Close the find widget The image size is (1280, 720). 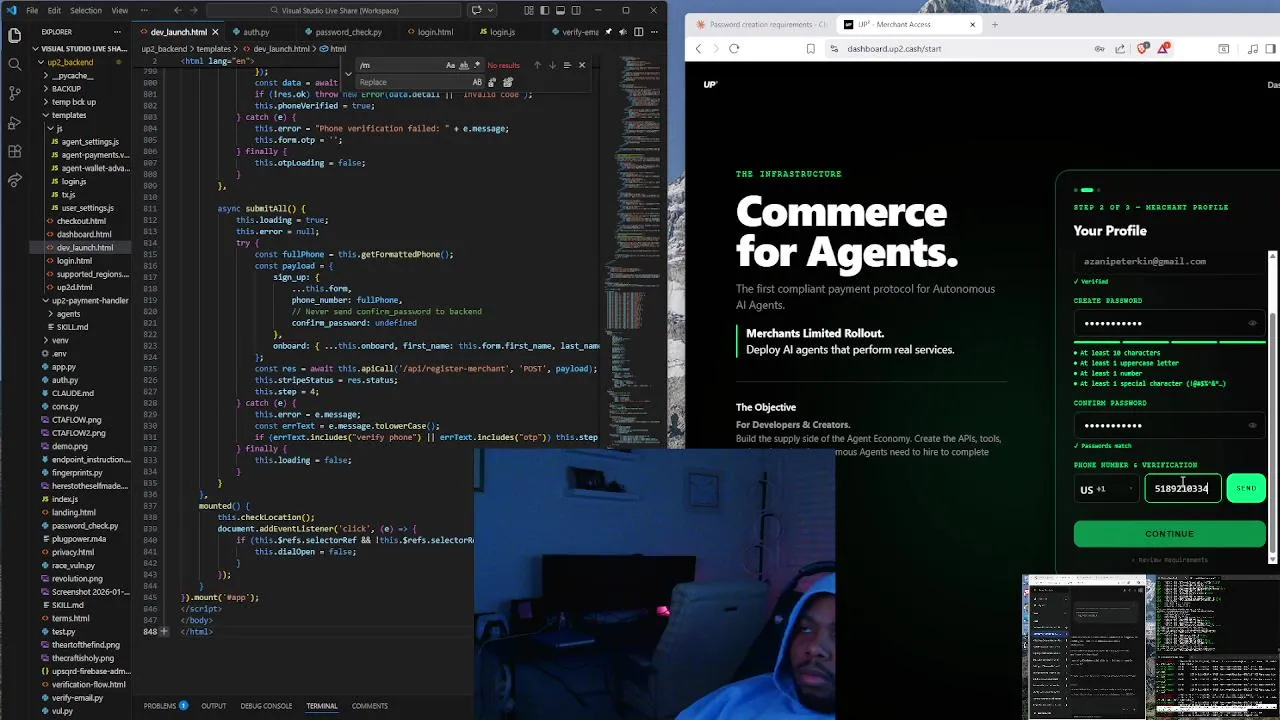click(x=582, y=65)
